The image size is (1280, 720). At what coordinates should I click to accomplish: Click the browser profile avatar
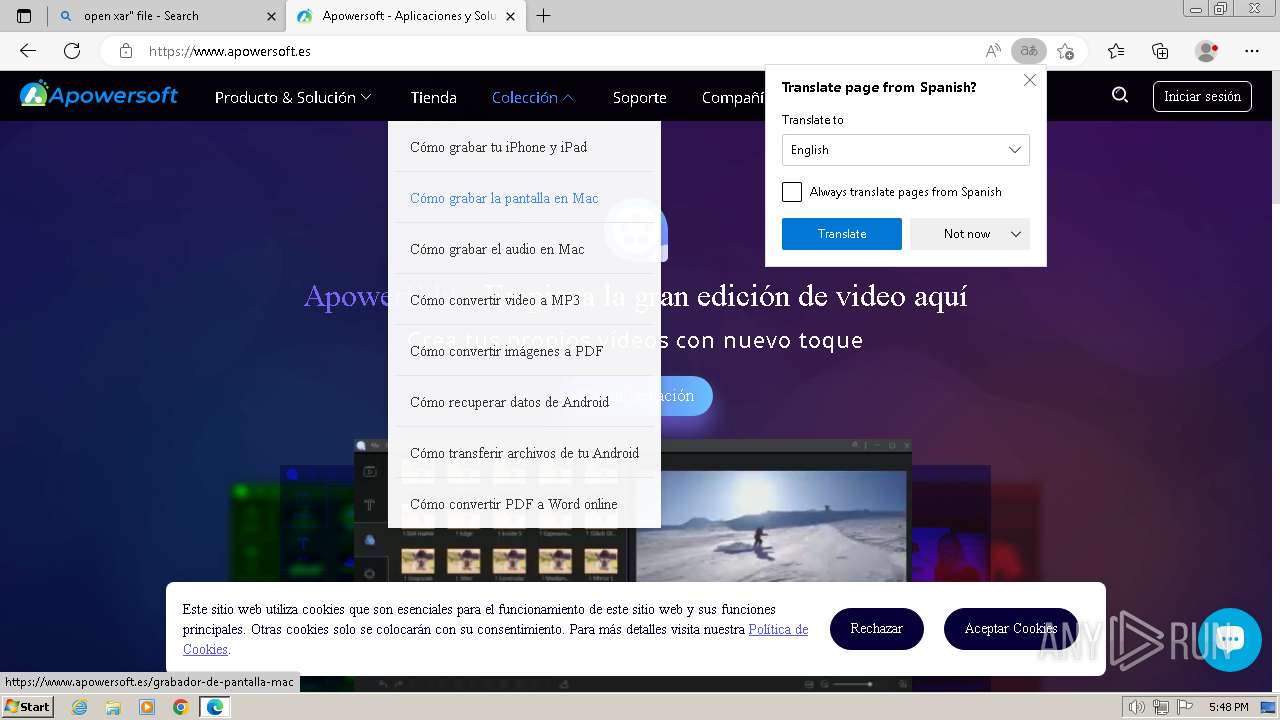1207,51
